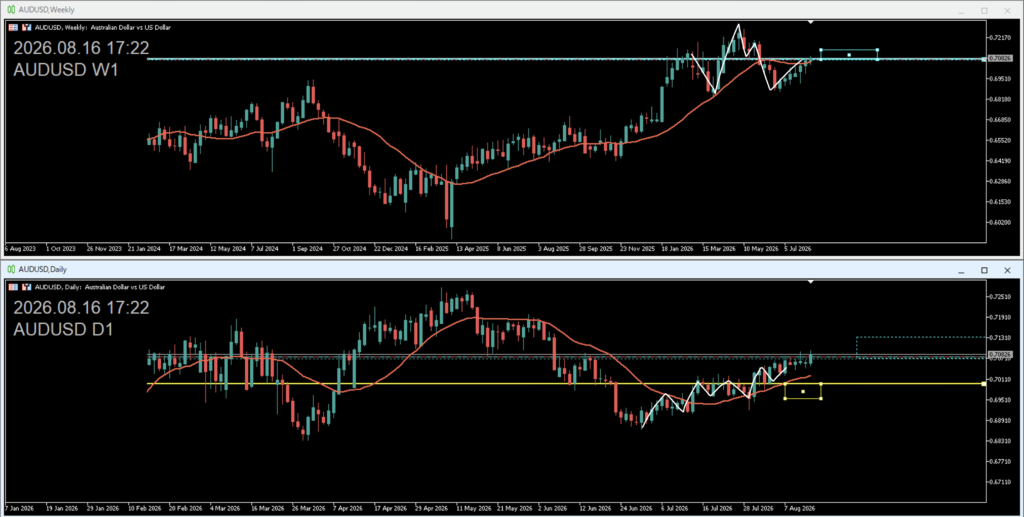The width and height of the screenshot is (1024, 517).
Task: Click the '5 Jul 2026' date on Weekly time axis
Action: point(798,249)
